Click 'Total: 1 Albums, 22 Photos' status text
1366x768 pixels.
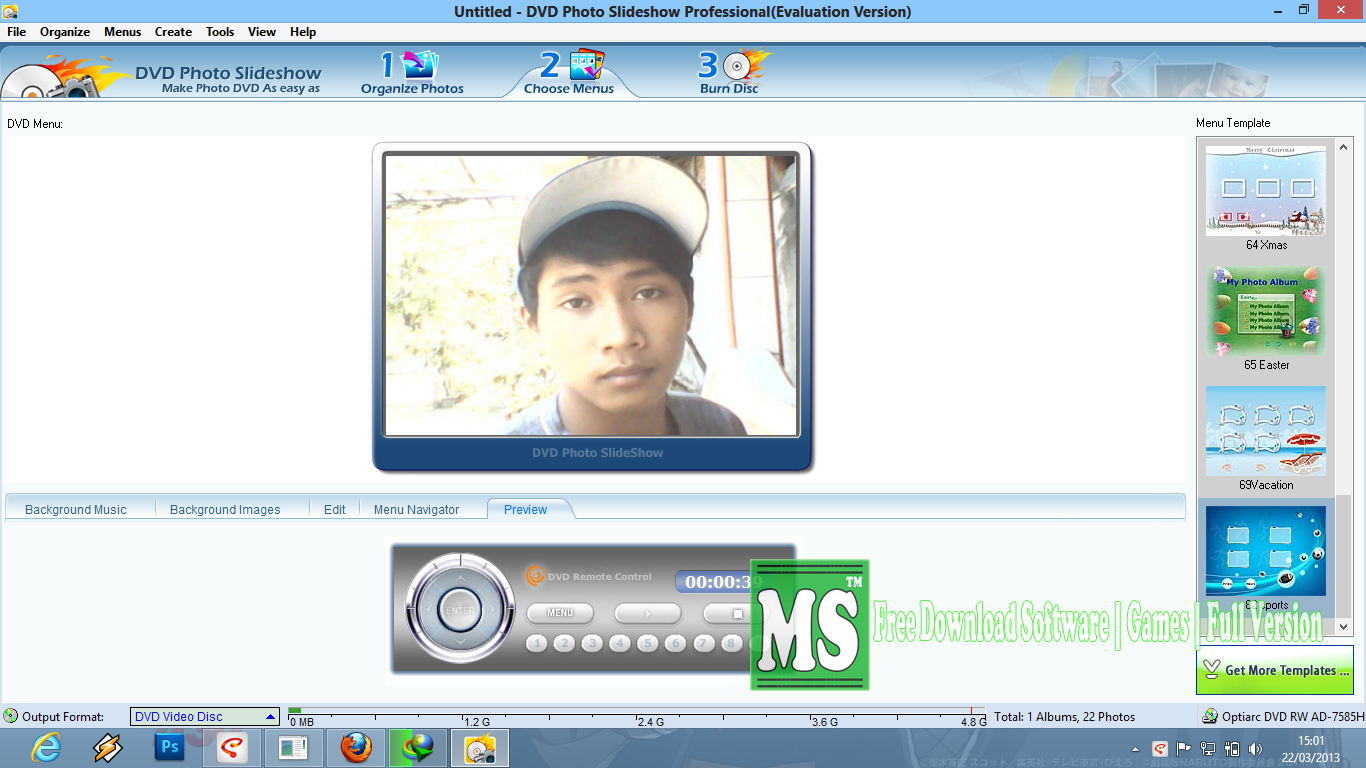tap(1065, 716)
